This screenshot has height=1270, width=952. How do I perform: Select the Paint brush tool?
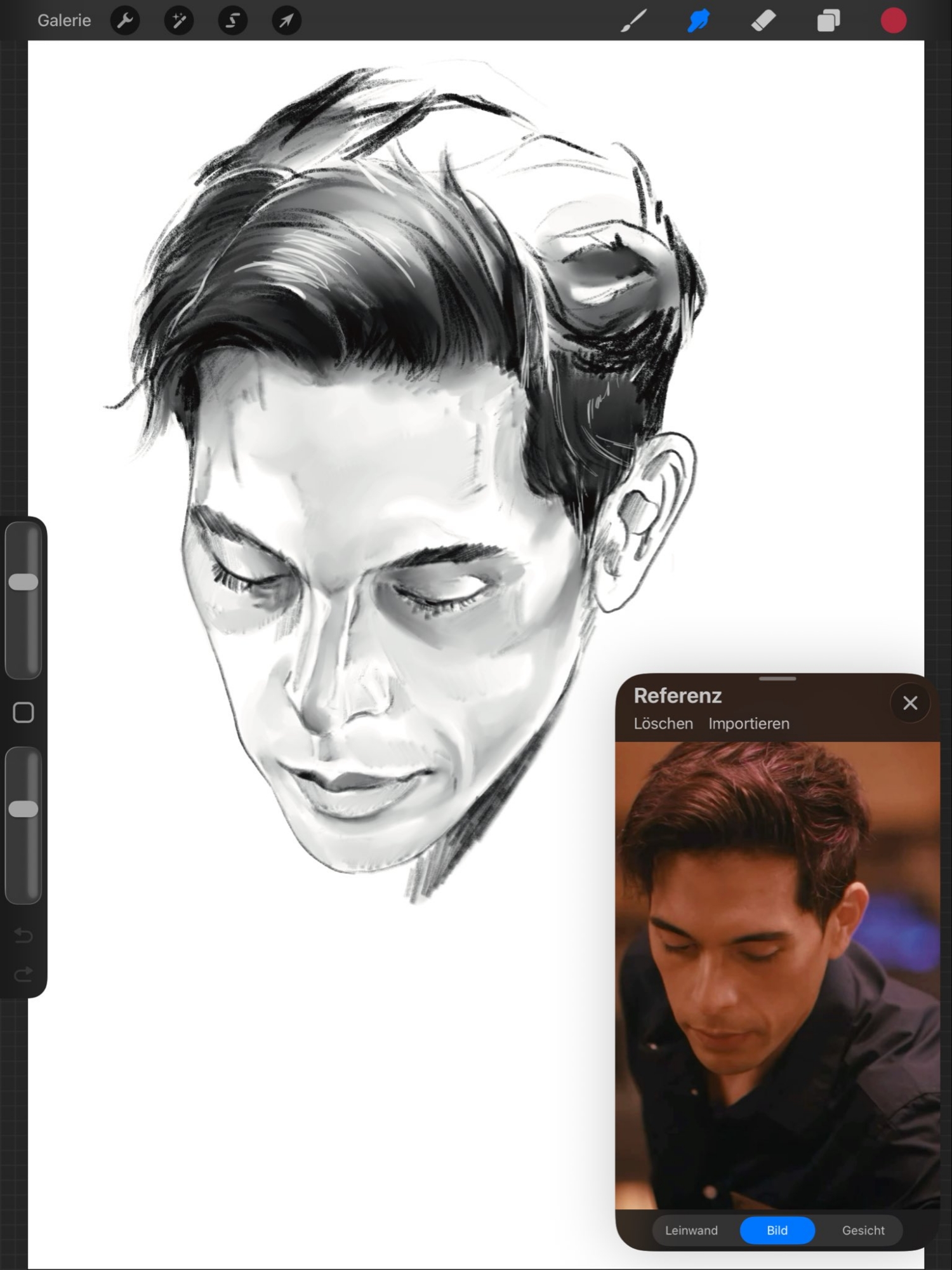pyautogui.click(x=633, y=21)
